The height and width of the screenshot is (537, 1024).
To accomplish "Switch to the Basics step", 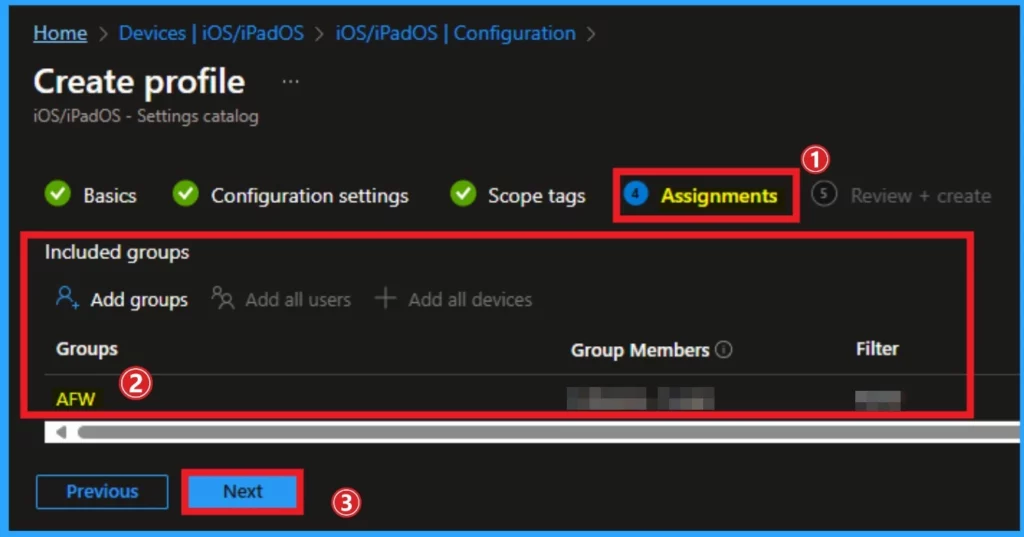I will (110, 195).
